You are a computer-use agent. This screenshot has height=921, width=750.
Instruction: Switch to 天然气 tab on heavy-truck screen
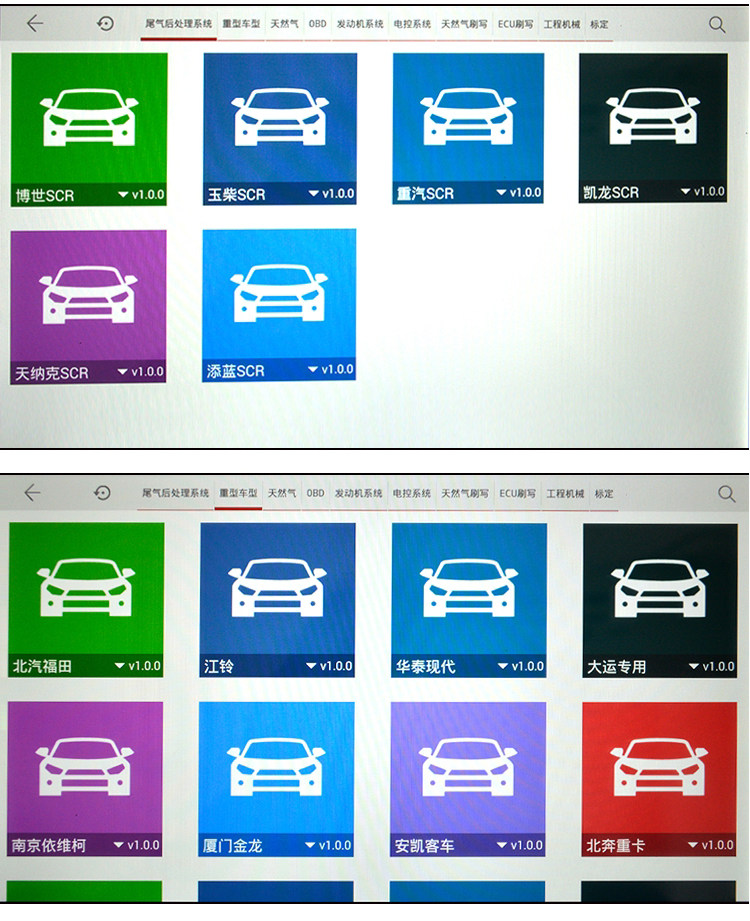(282, 493)
